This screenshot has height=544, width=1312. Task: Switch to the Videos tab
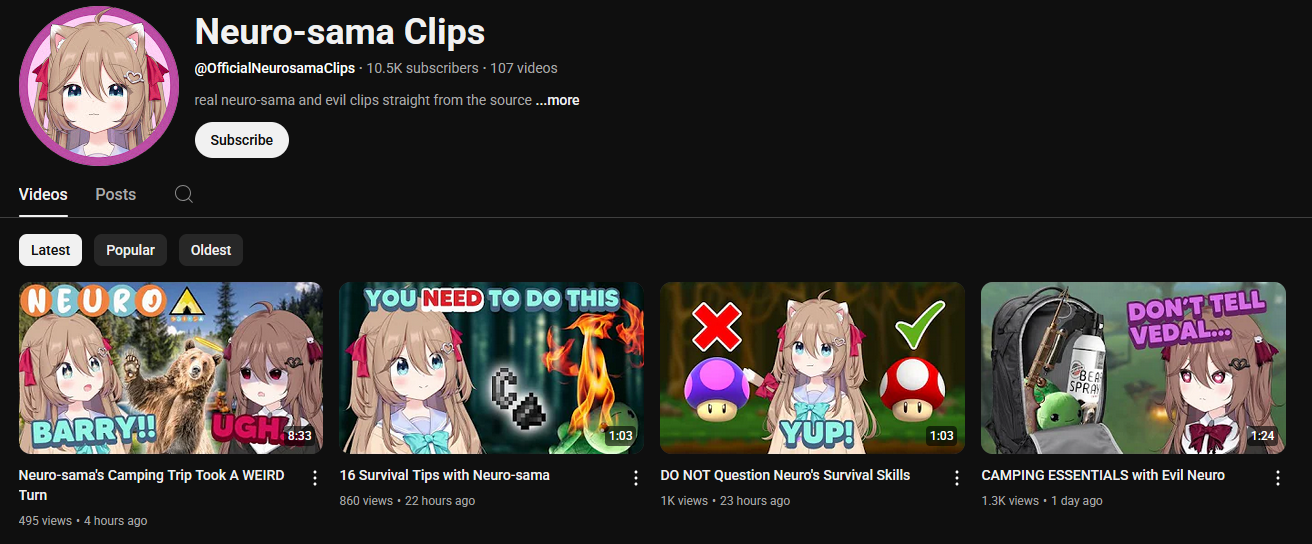pos(43,194)
